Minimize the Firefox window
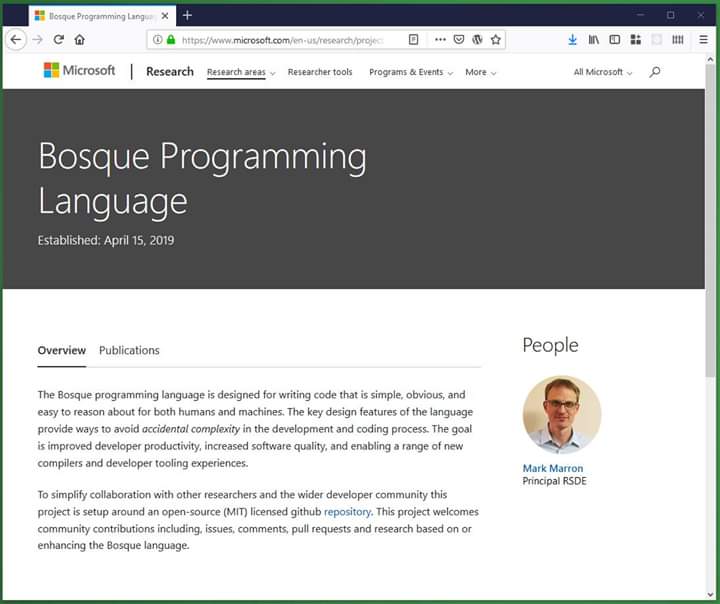 [x=640, y=15]
